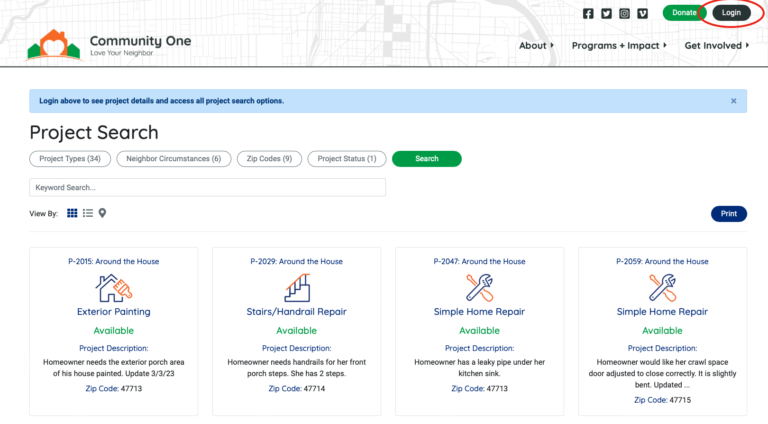
Task: Open the Facebook social icon
Action: [x=588, y=13]
